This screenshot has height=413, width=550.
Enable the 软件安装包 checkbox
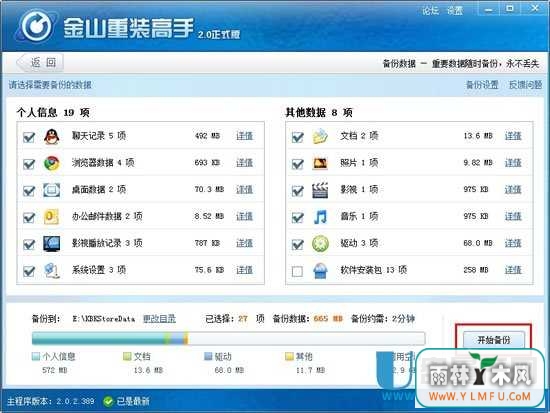(x=297, y=271)
